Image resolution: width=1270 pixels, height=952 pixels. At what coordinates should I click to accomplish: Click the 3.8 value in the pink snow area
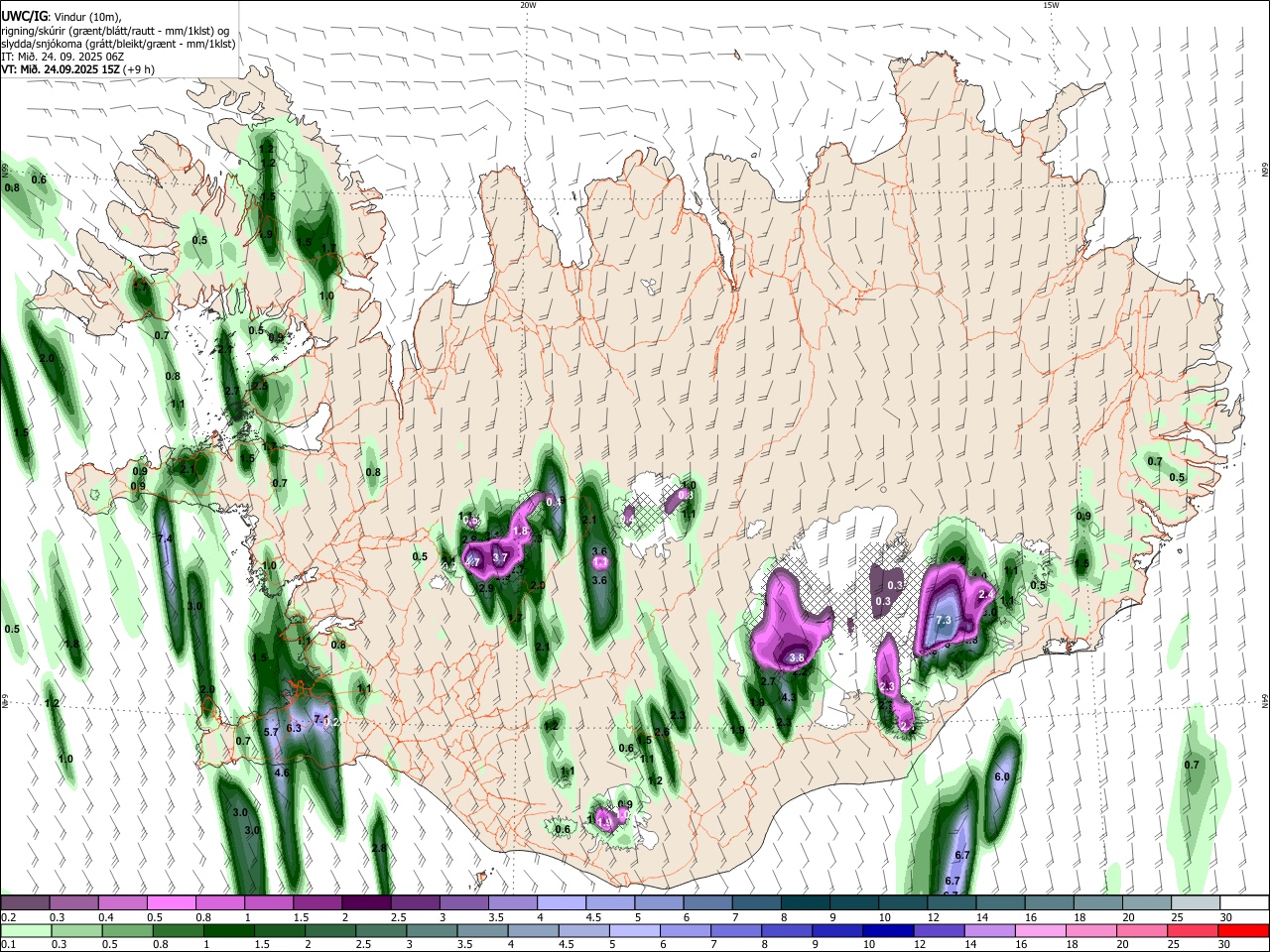[x=796, y=657]
